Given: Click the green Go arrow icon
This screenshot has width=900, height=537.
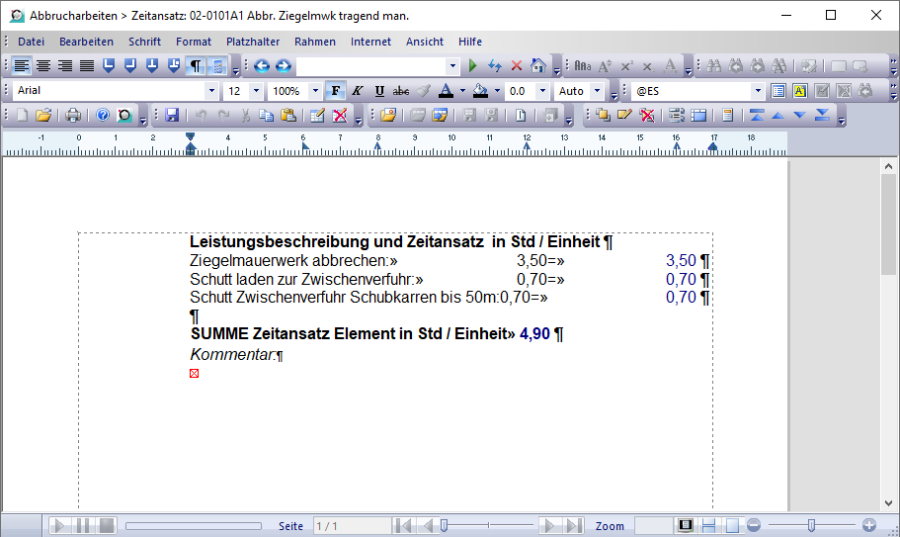Looking at the screenshot, I should 474,66.
